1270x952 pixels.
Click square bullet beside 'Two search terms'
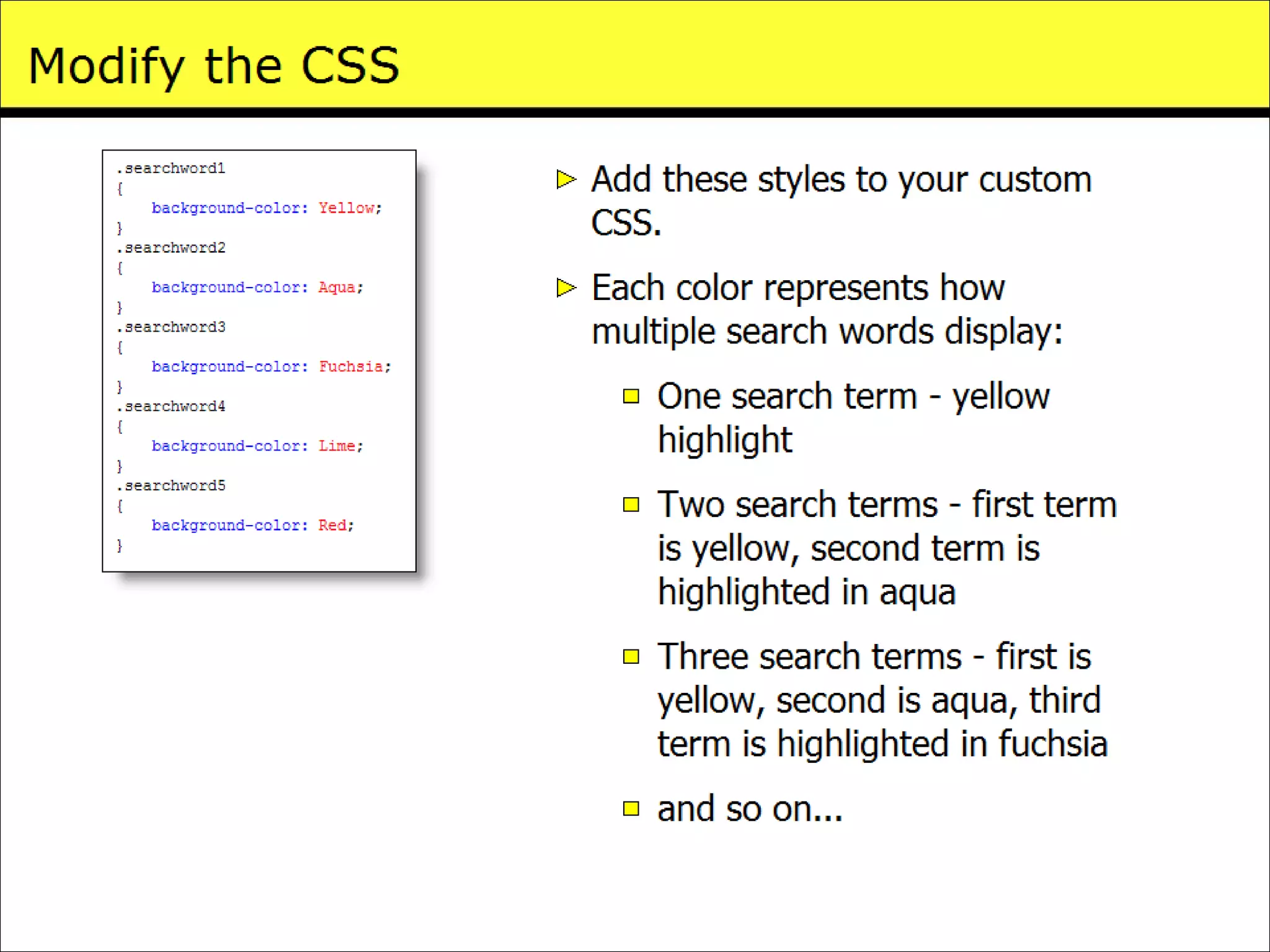(x=631, y=505)
